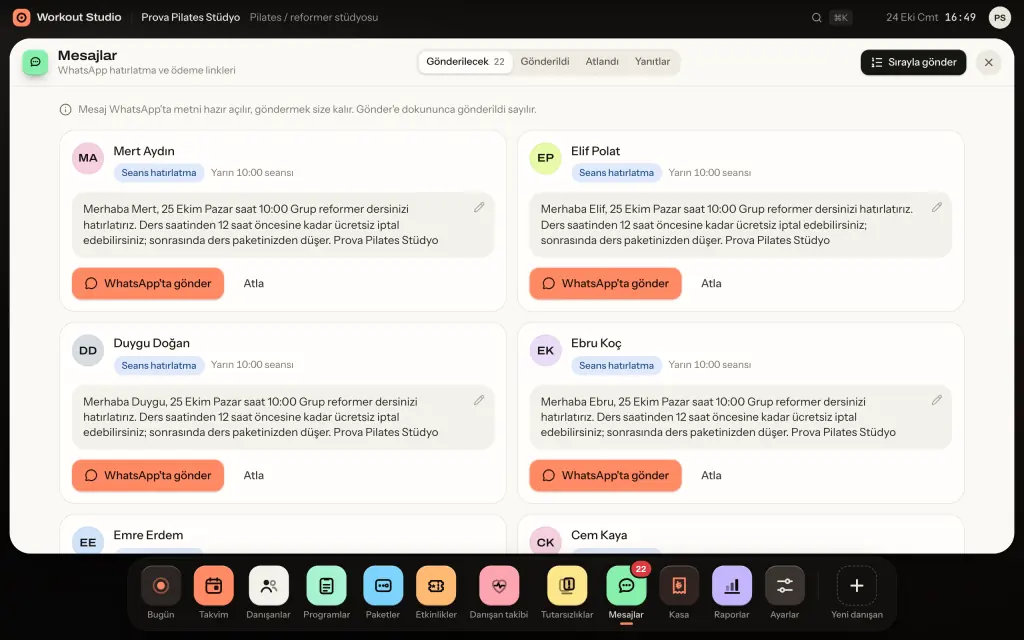Edit Ebru Koç's message with pencil icon
This screenshot has width=1024, height=640.
point(936,400)
